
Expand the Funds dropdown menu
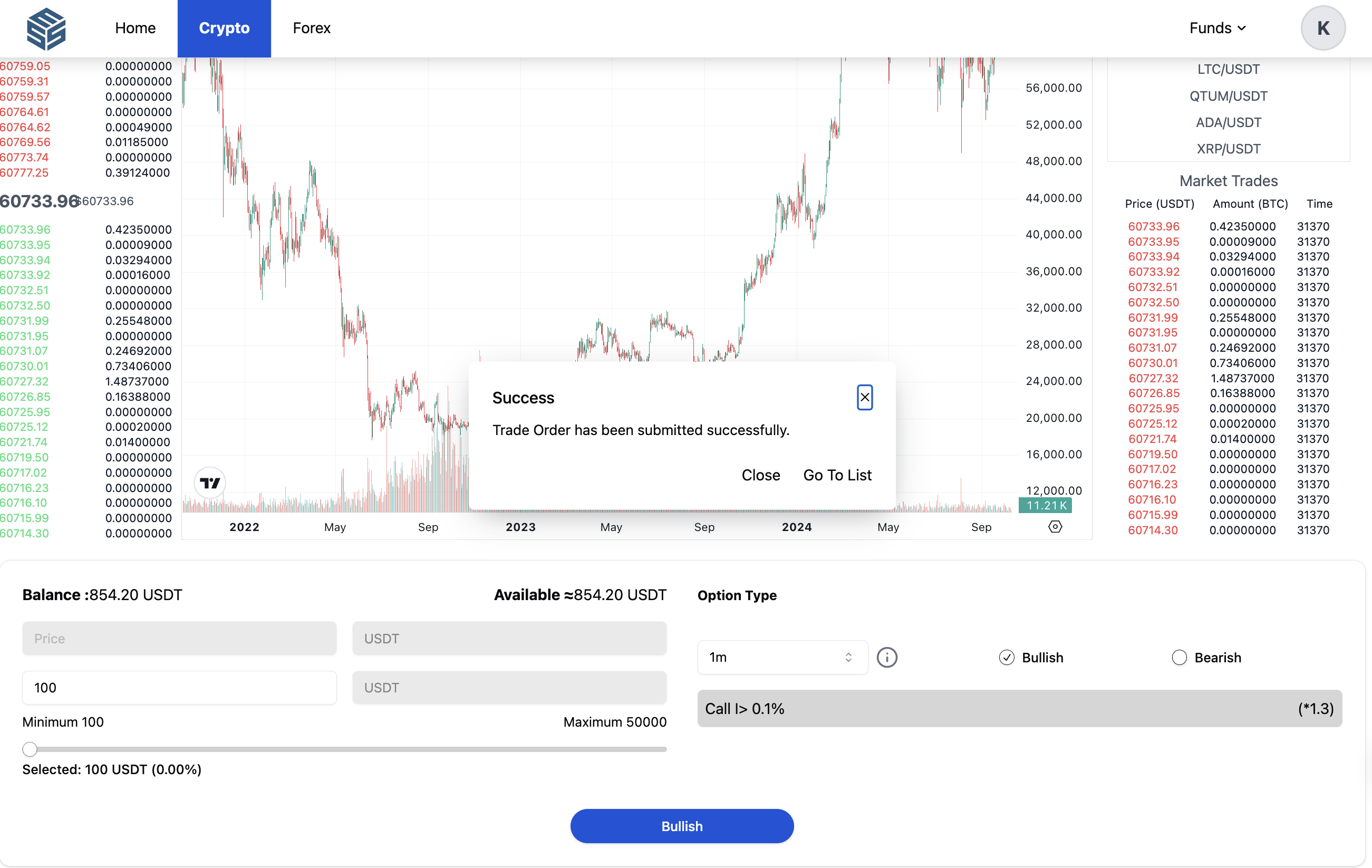point(1217,28)
